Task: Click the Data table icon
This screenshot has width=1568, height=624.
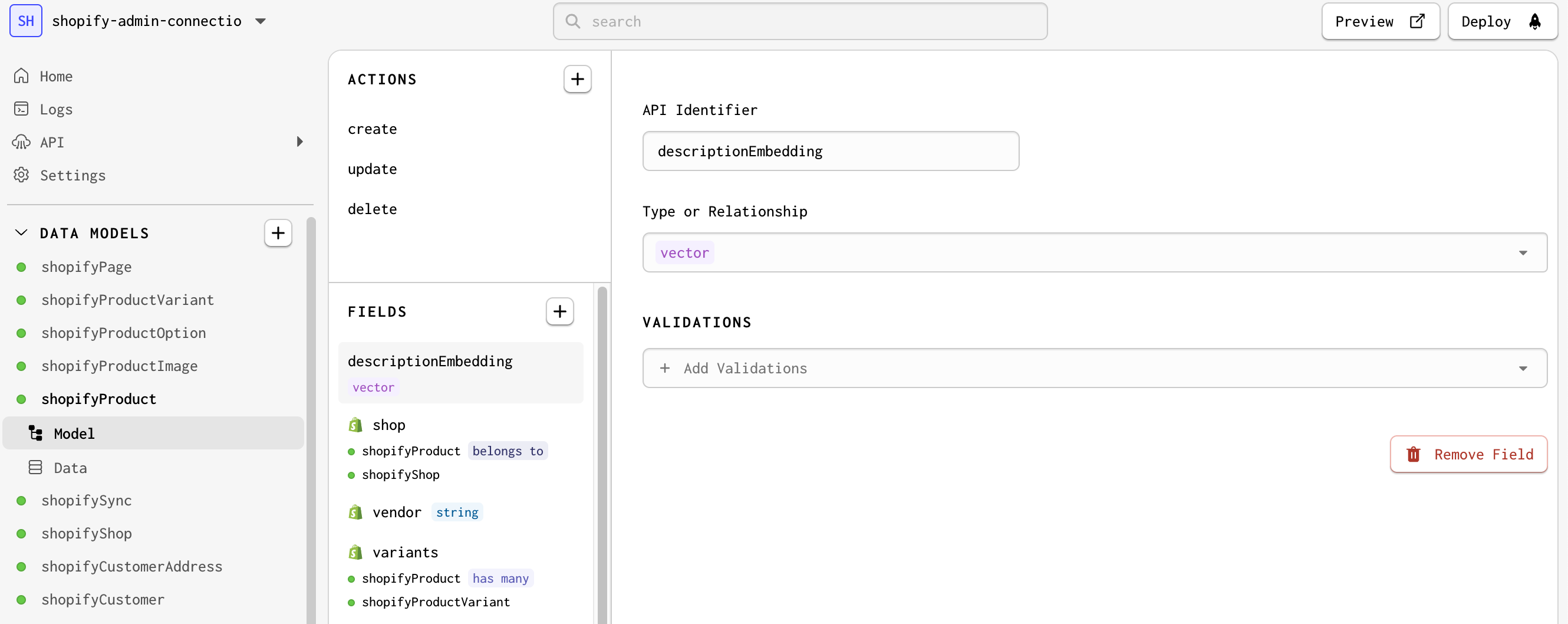Action: click(35, 467)
